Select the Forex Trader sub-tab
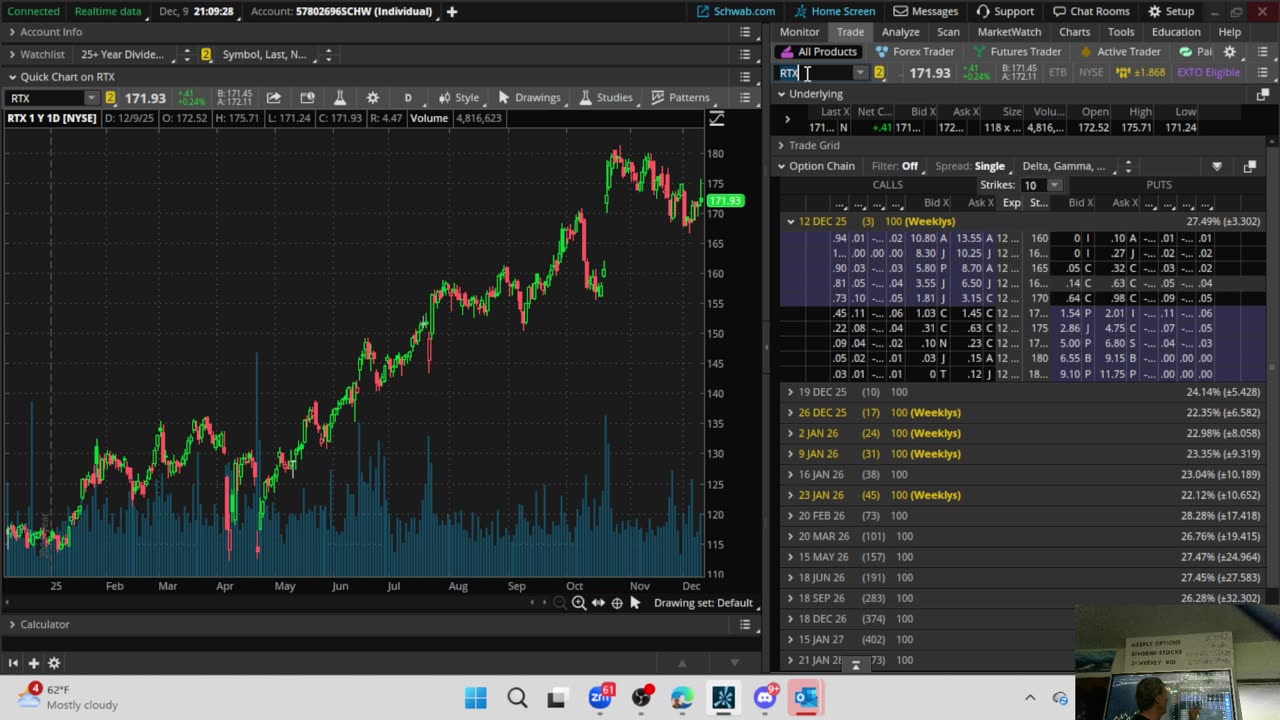 click(914, 52)
